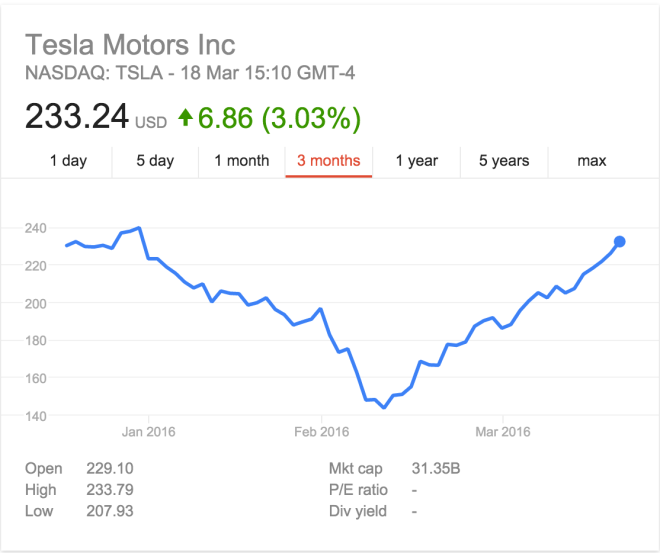Screen dimensions: 660x553
Task: Switch to the 5 day tab
Action: [155, 160]
